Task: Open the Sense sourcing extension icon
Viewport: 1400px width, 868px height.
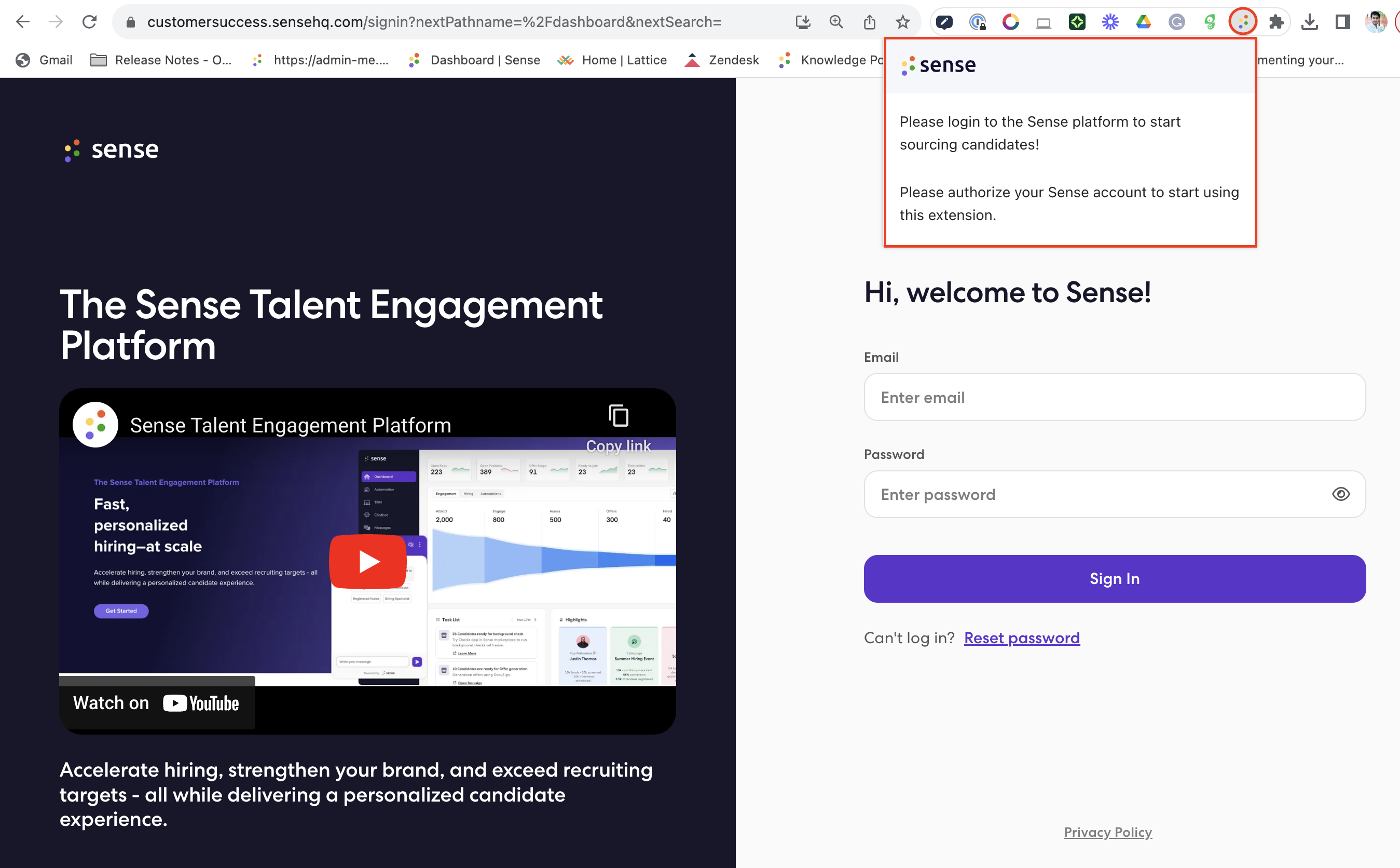Action: (1243, 22)
